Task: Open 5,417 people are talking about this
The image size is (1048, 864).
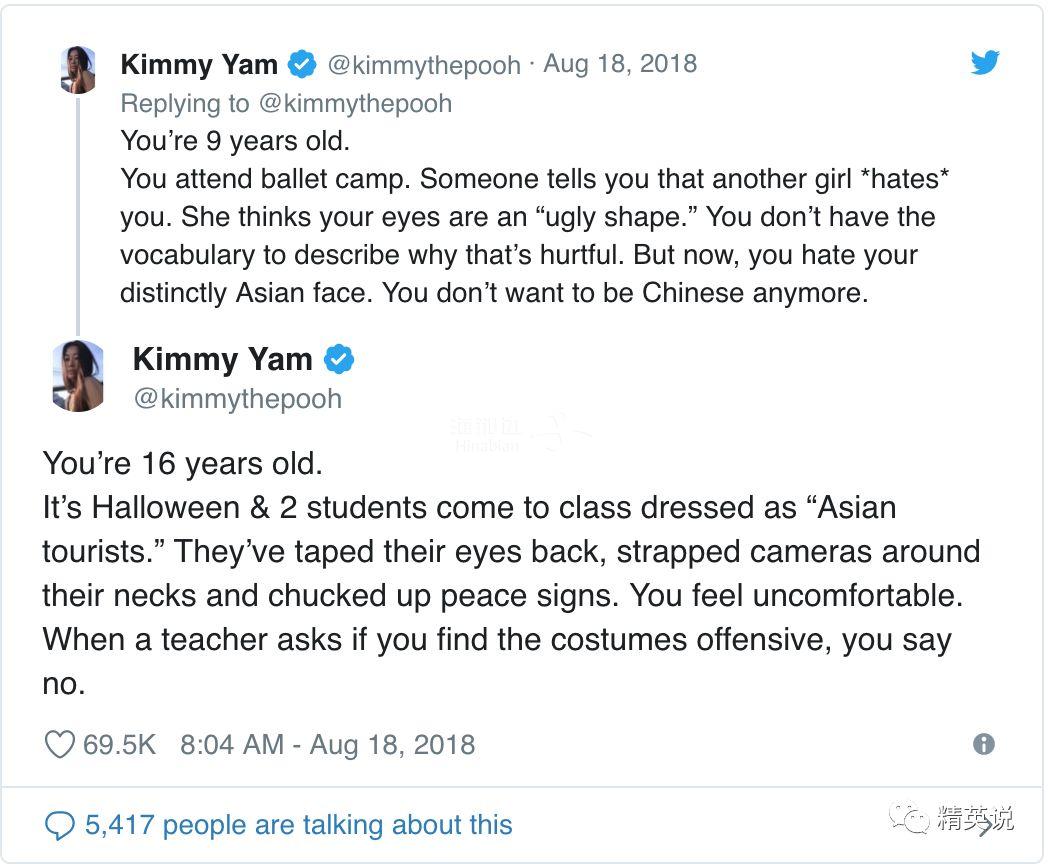Action: pyautogui.click(x=299, y=825)
